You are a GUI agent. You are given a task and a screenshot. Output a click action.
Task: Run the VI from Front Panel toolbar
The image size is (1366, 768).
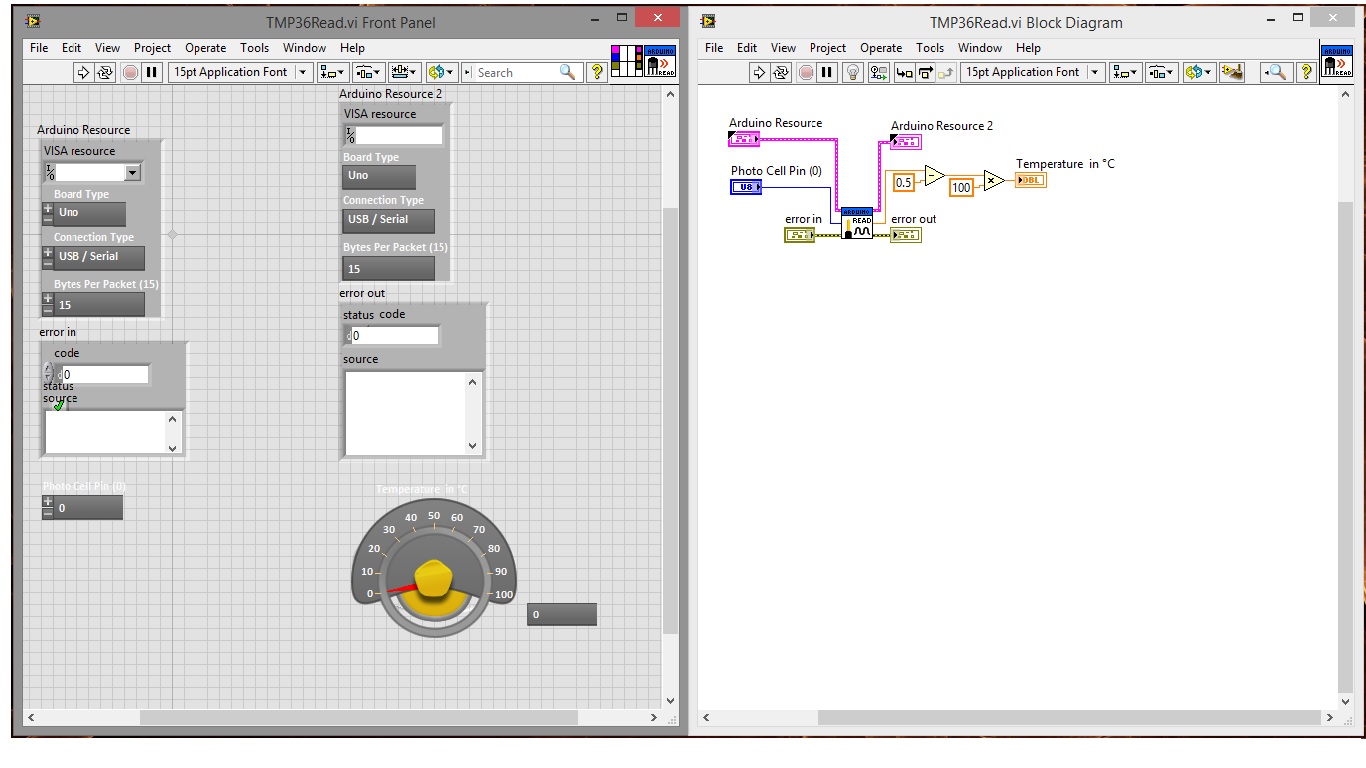click(x=84, y=72)
